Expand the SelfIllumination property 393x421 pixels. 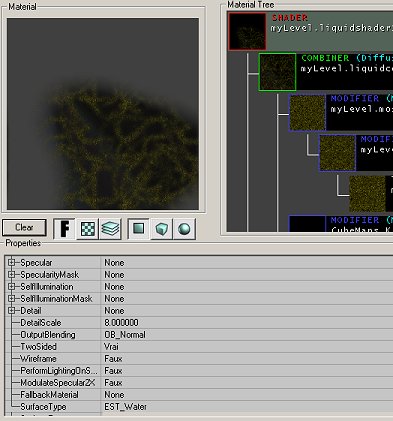(x=12, y=287)
